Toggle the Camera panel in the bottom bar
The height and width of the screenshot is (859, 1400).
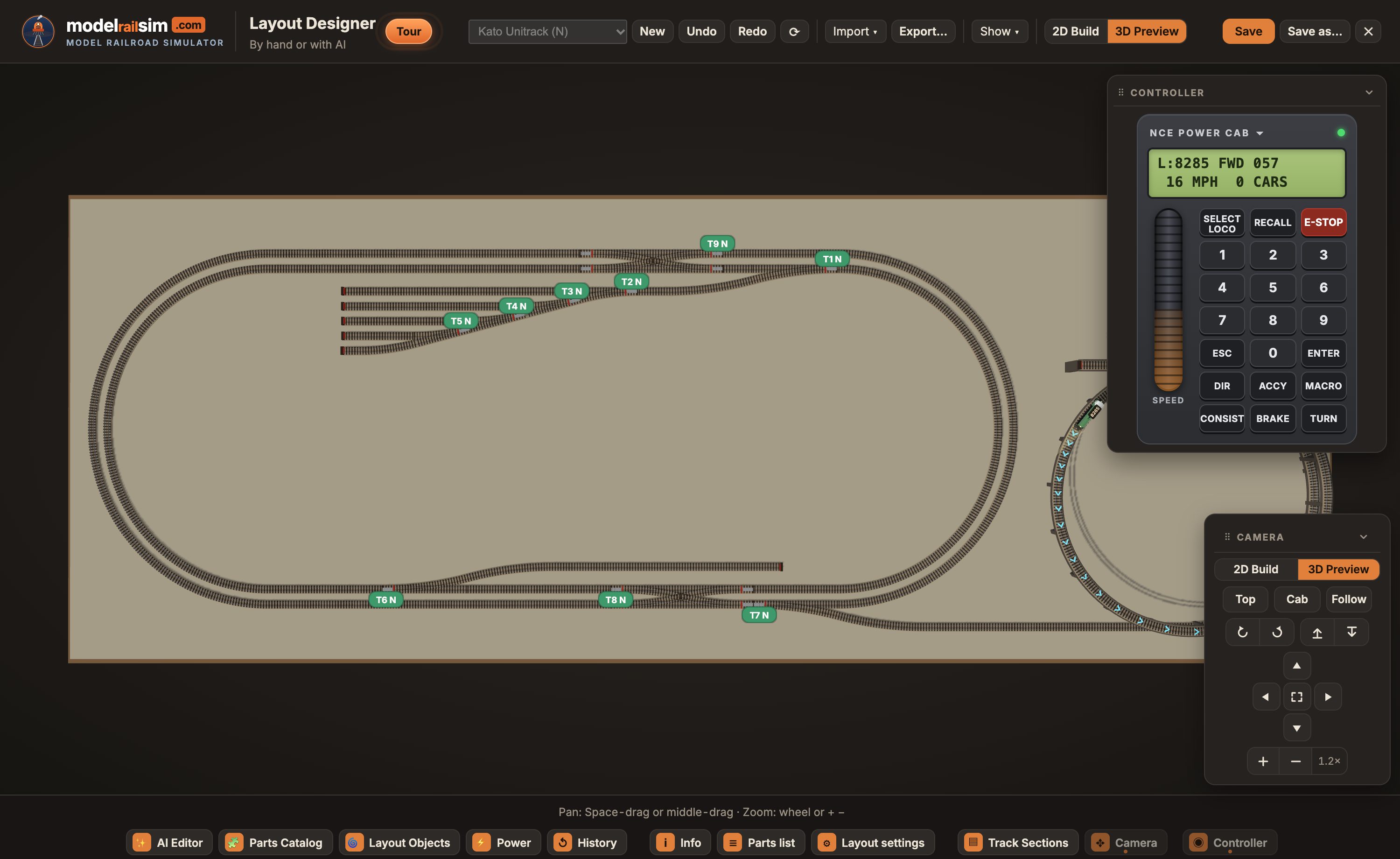1126,843
